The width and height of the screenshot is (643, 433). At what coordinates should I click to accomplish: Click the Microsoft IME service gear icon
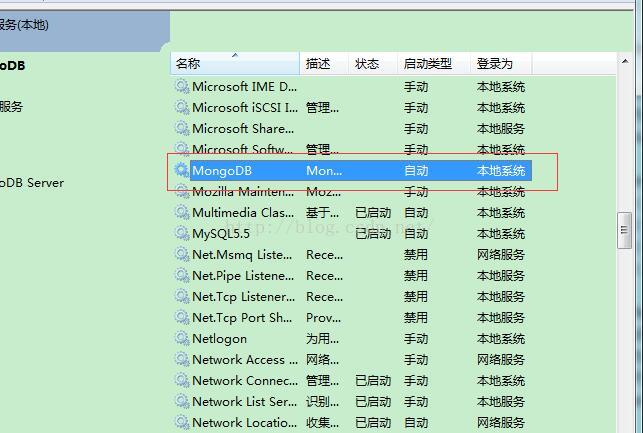181,87
